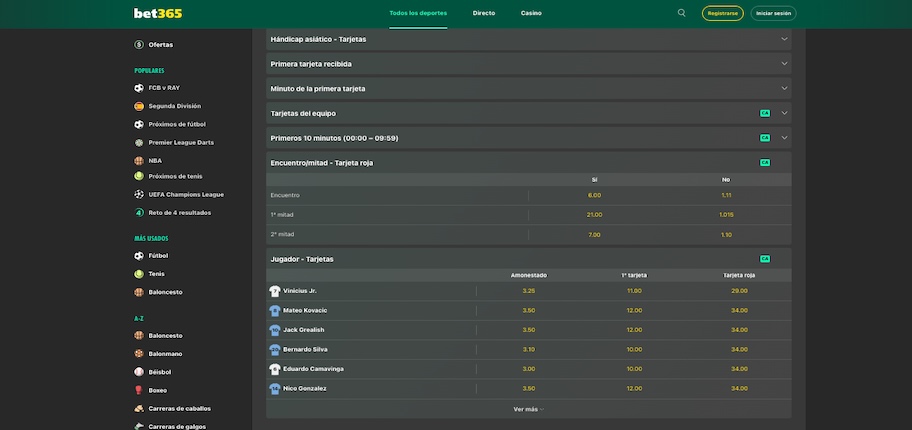Open the search magnifier icon
The image size is (912, 430).
[x=681, y=13]
